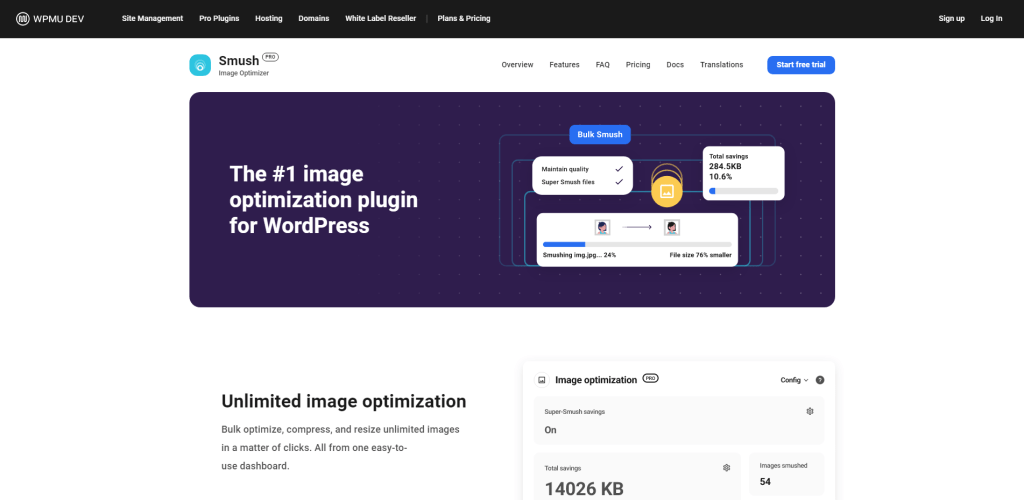The height and width of the screenshot is (500, 1024).
Task: Click the yellow image icon in hero illustration
Action: coord(666,191)
